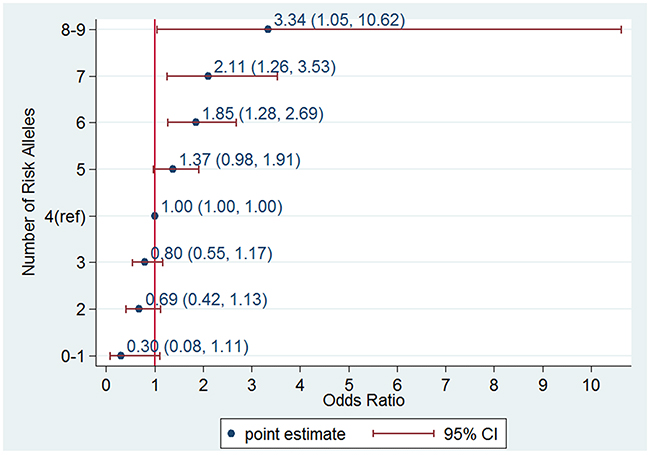Click the 95% CI legend line symbol

(x=403, y=433)
